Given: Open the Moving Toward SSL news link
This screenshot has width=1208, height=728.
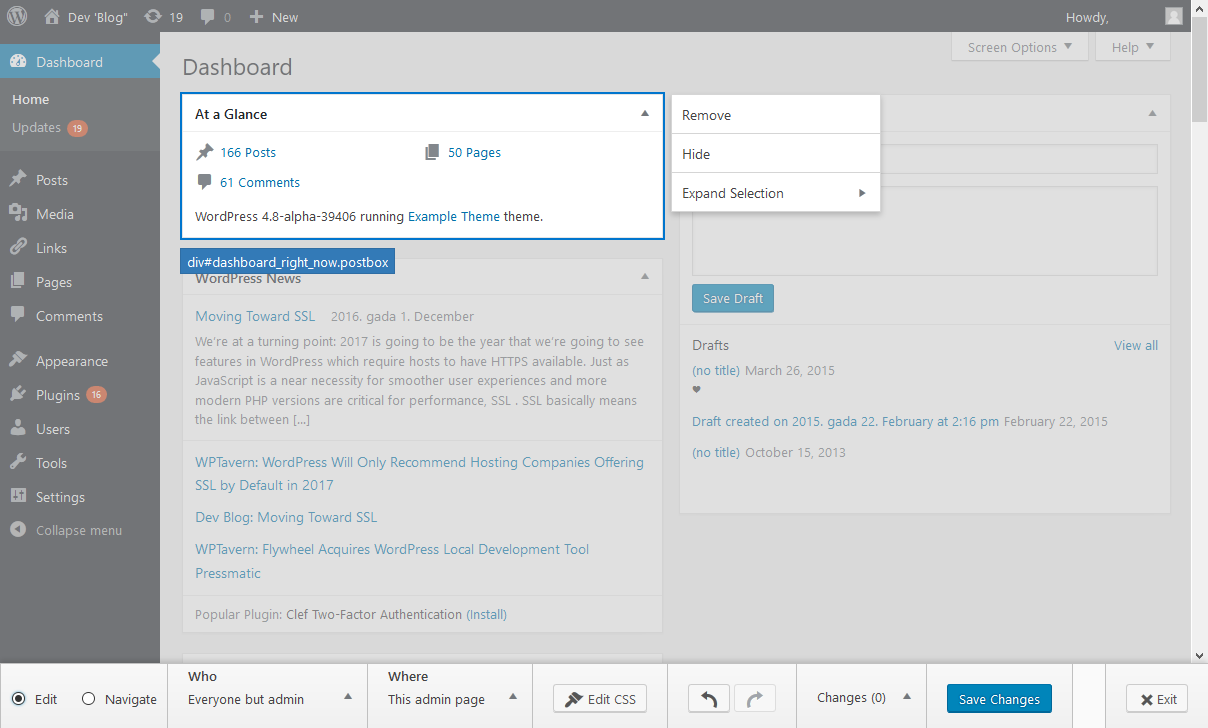Looking at the screenshot, I should pyautogui.click(x=255, y=316).
